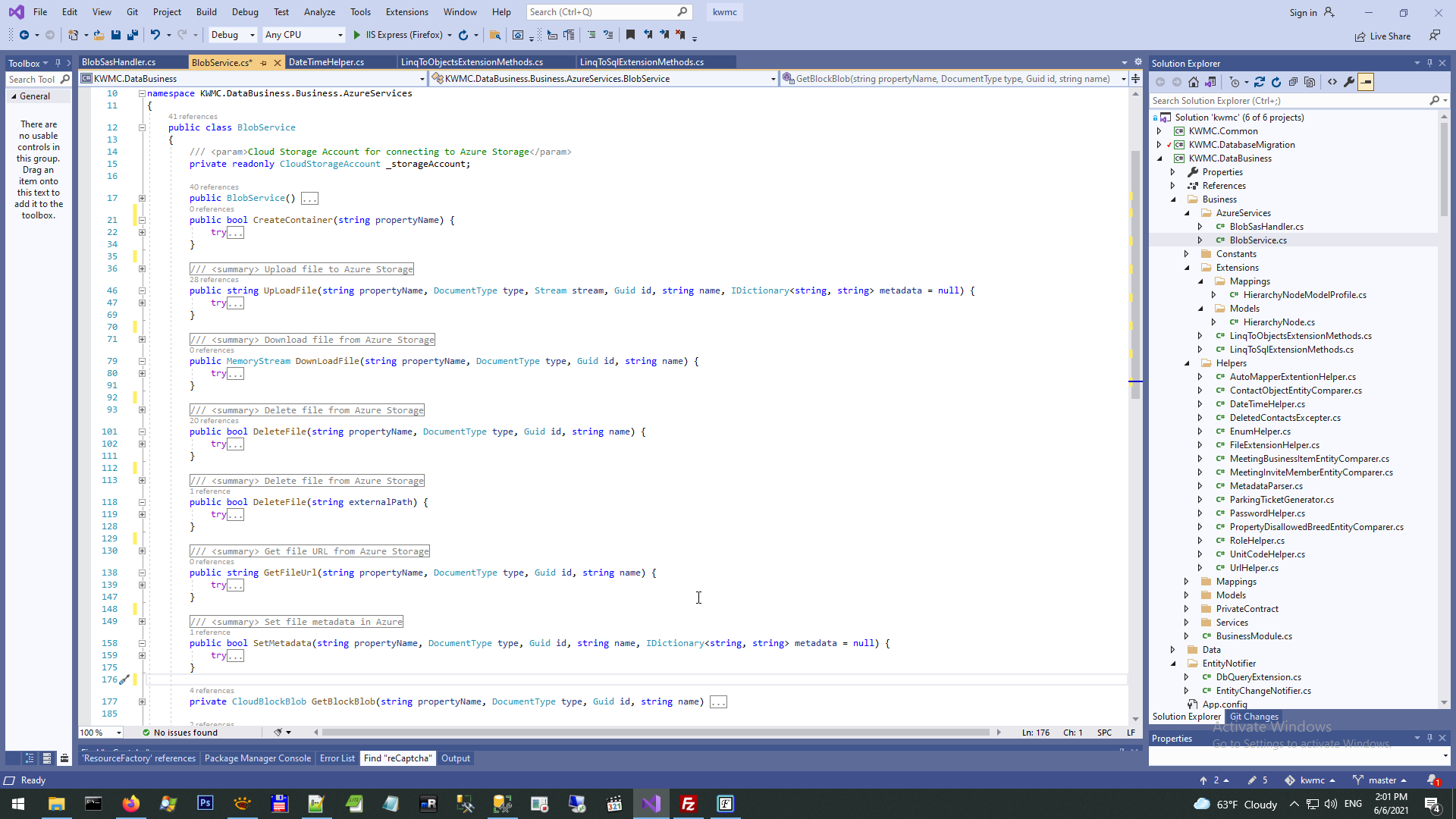The height and width of the screenshot is (819, 1456).
Task: Expand the collapsed BlobService() constructor outline
Action: pyautogui.click(x=142, y=198)
